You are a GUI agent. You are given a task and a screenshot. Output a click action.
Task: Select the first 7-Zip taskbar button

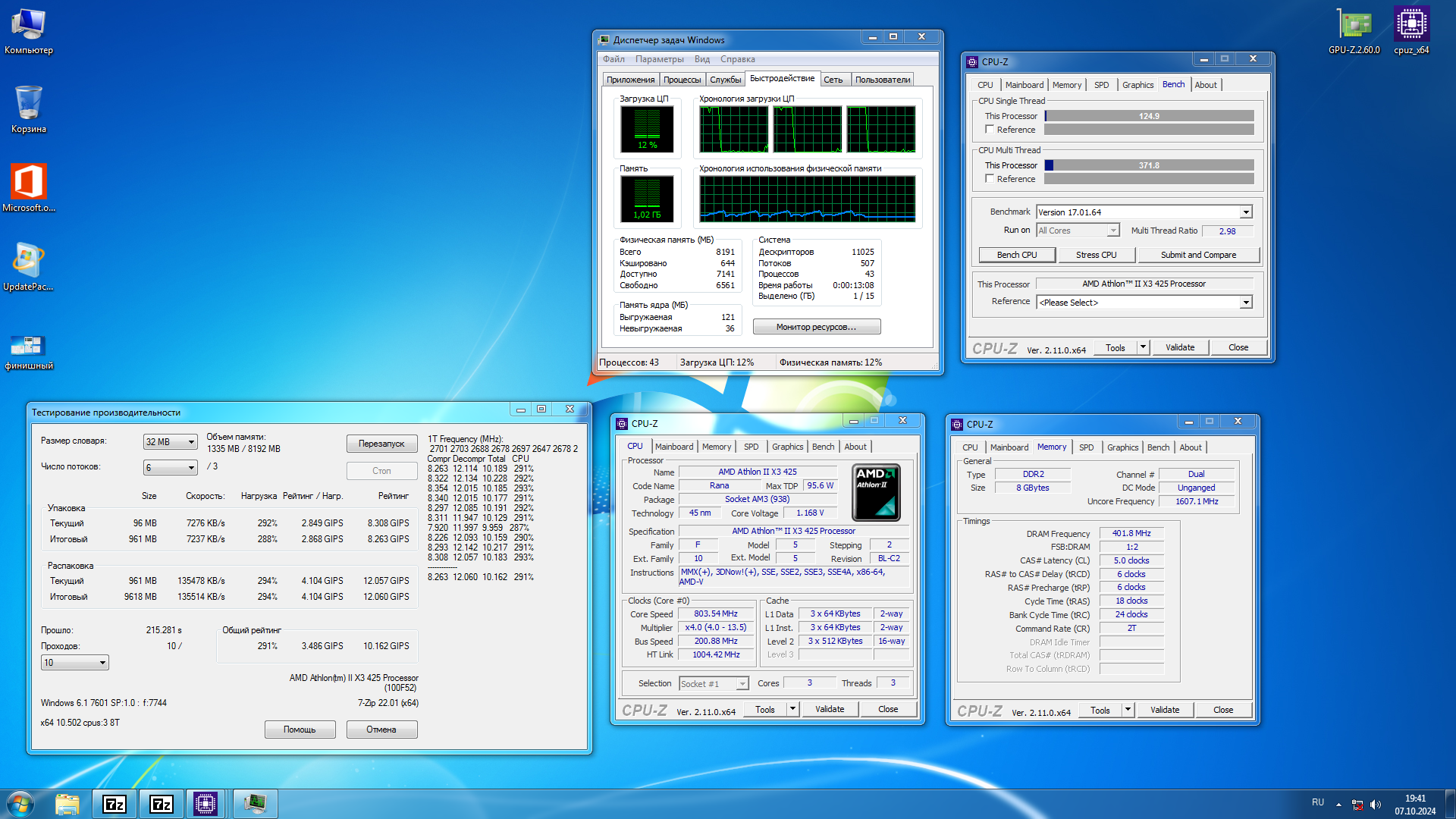pyautogui.click(x=115, y=804)
